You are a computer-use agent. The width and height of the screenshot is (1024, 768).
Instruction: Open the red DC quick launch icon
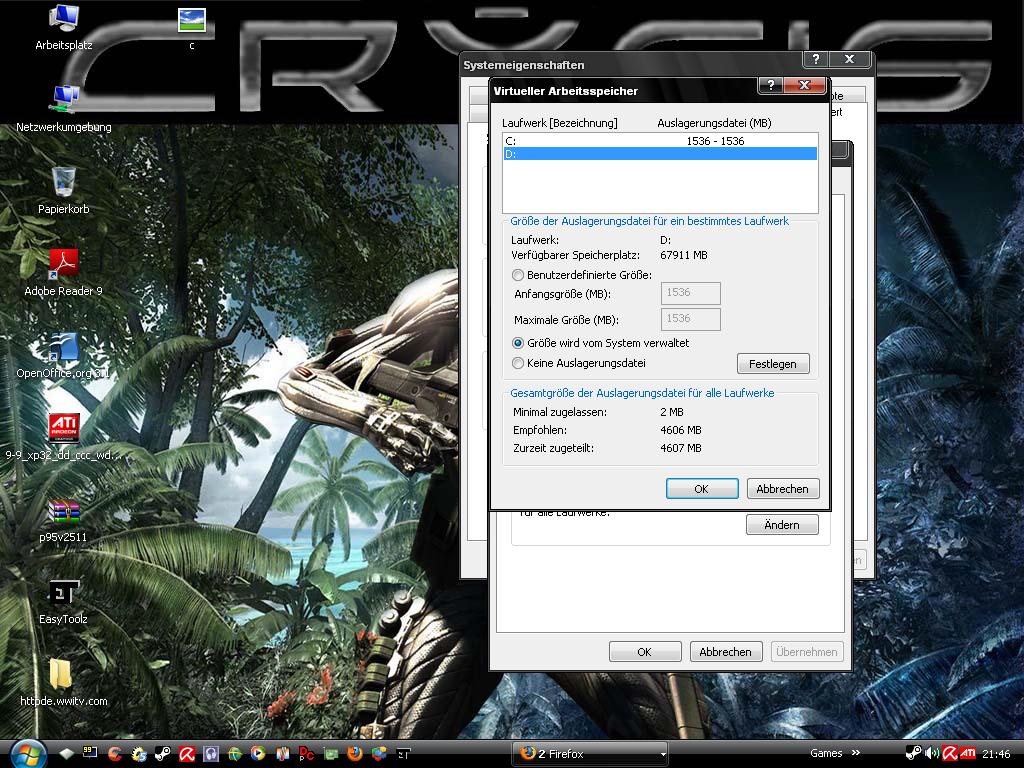click(306, 754)
